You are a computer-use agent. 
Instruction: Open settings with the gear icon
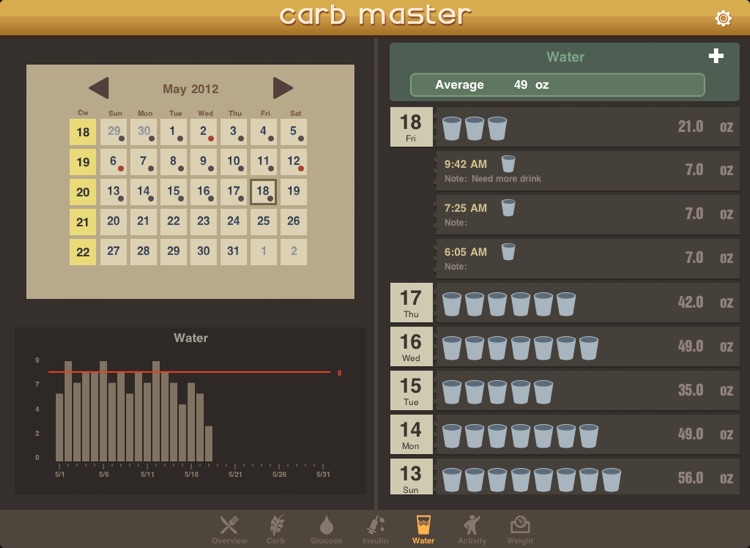coord(723,18)
